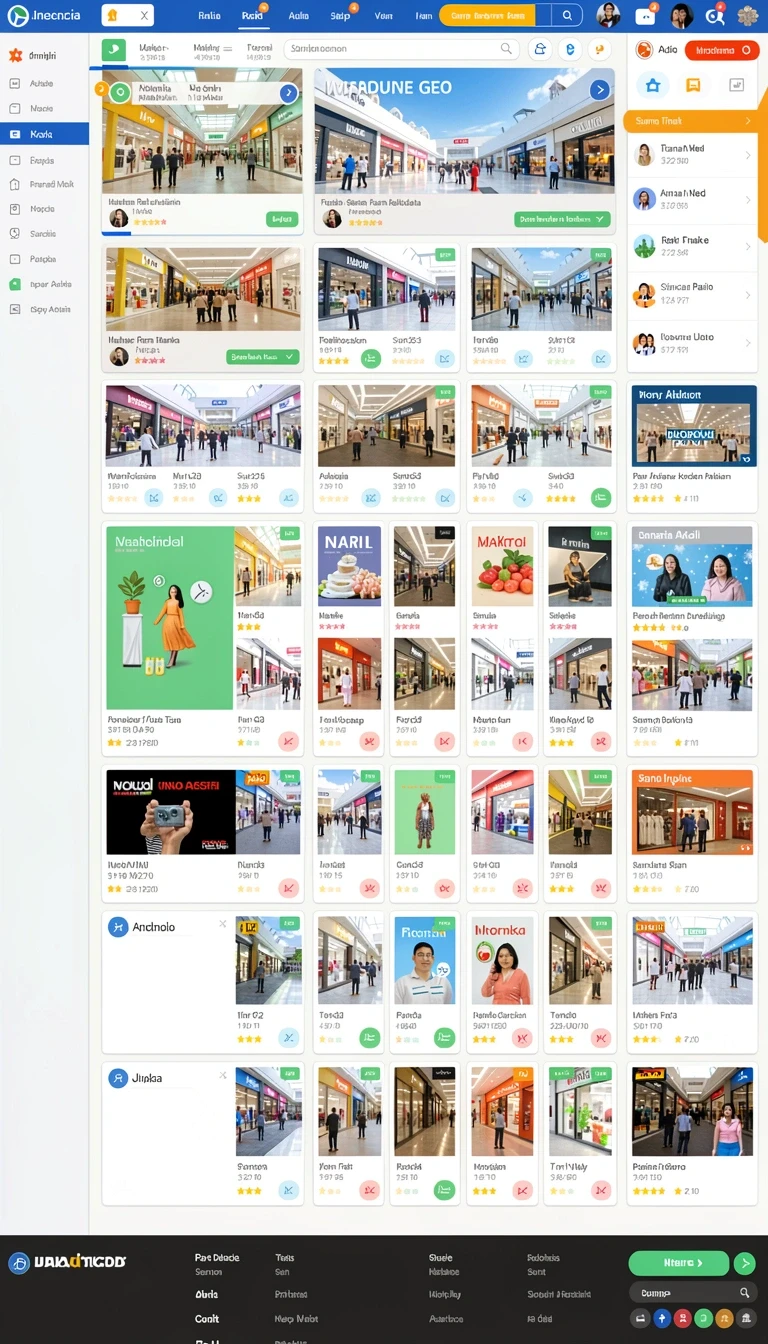Viewport: 768px width, 1344px height.
Task: Click into the Samincanon search field
Action: pos(400,48)
